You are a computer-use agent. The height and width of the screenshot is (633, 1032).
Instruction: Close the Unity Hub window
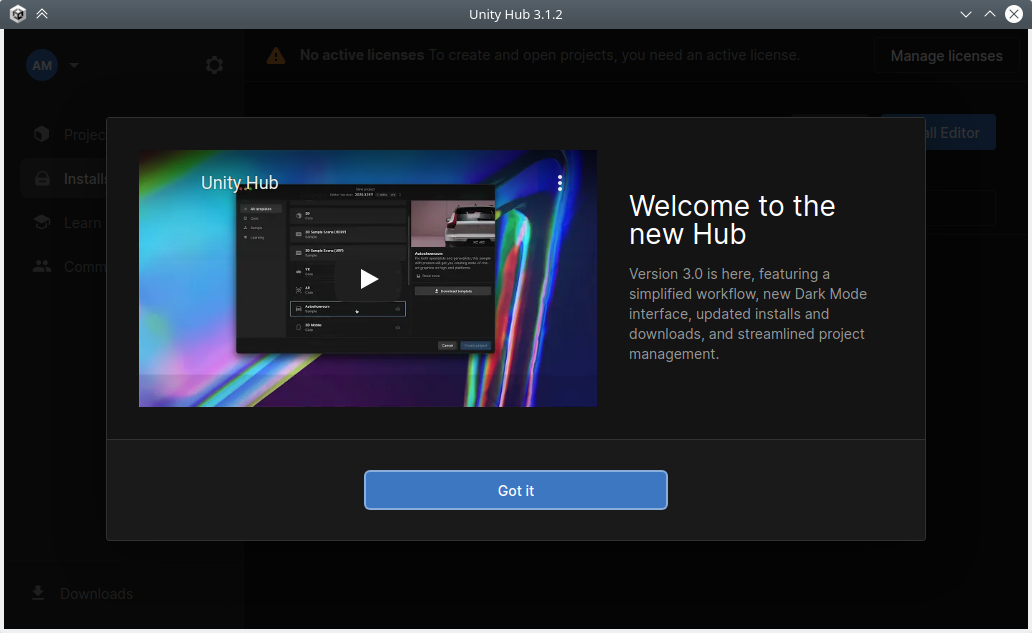point(1016,14)
